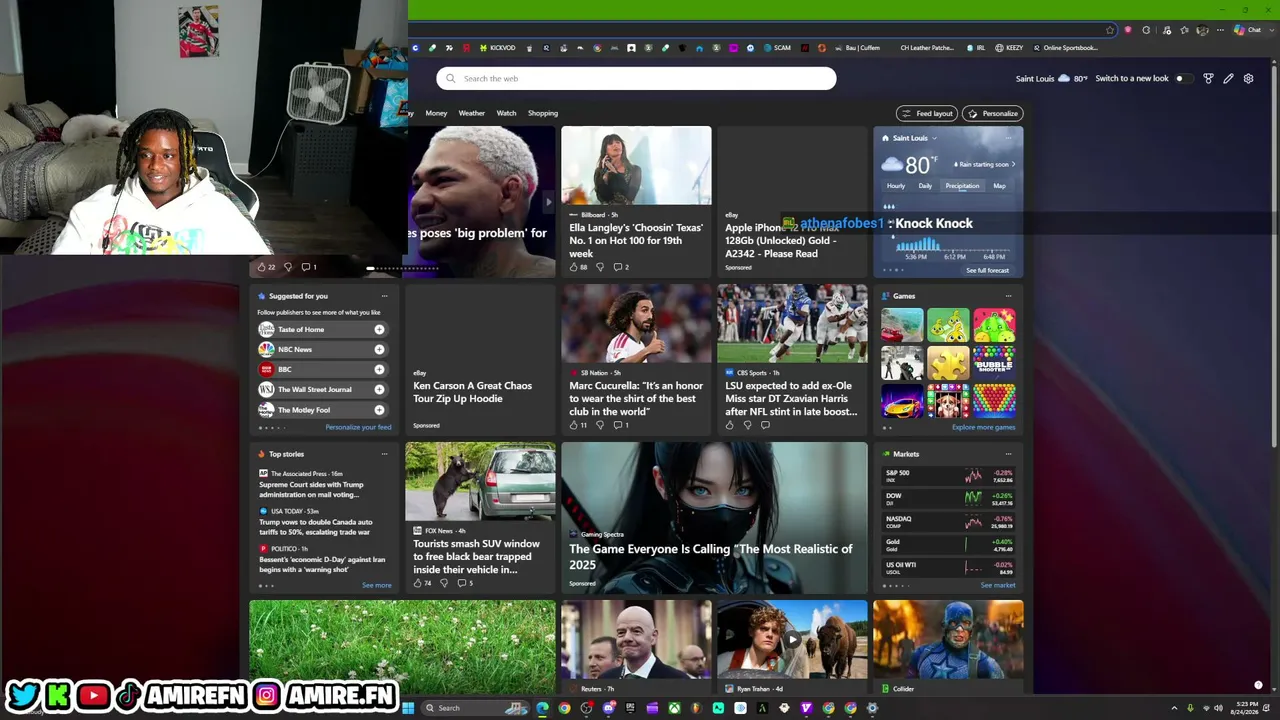Launch the jigsaw puzzle game tile
This screenshot has width=1280, height=720.
click(948, 363)
